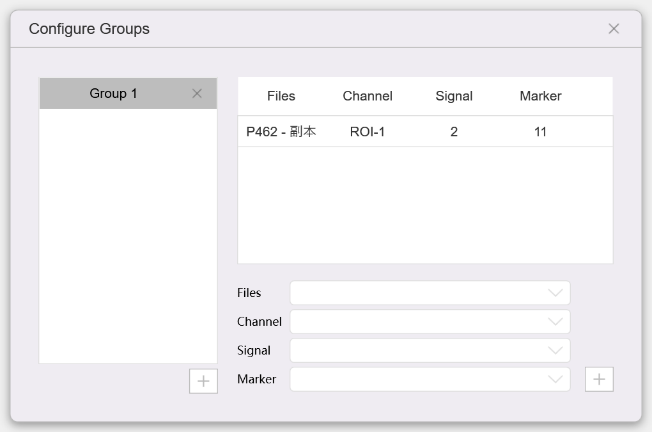The image size is (652, 432).
Task: Add entry with plus button beside Marker
Action: click(x=599, y=379)
